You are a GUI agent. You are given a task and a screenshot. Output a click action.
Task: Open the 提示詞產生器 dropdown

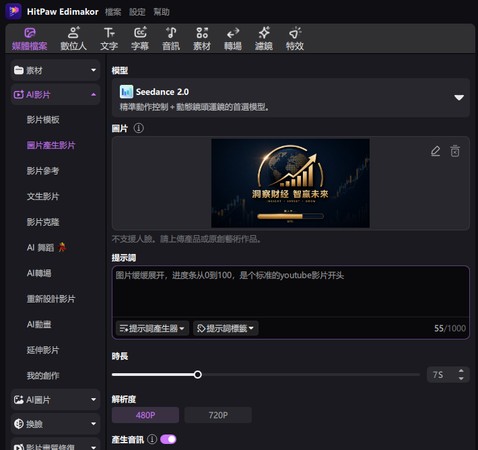click(x=152, y=328)
